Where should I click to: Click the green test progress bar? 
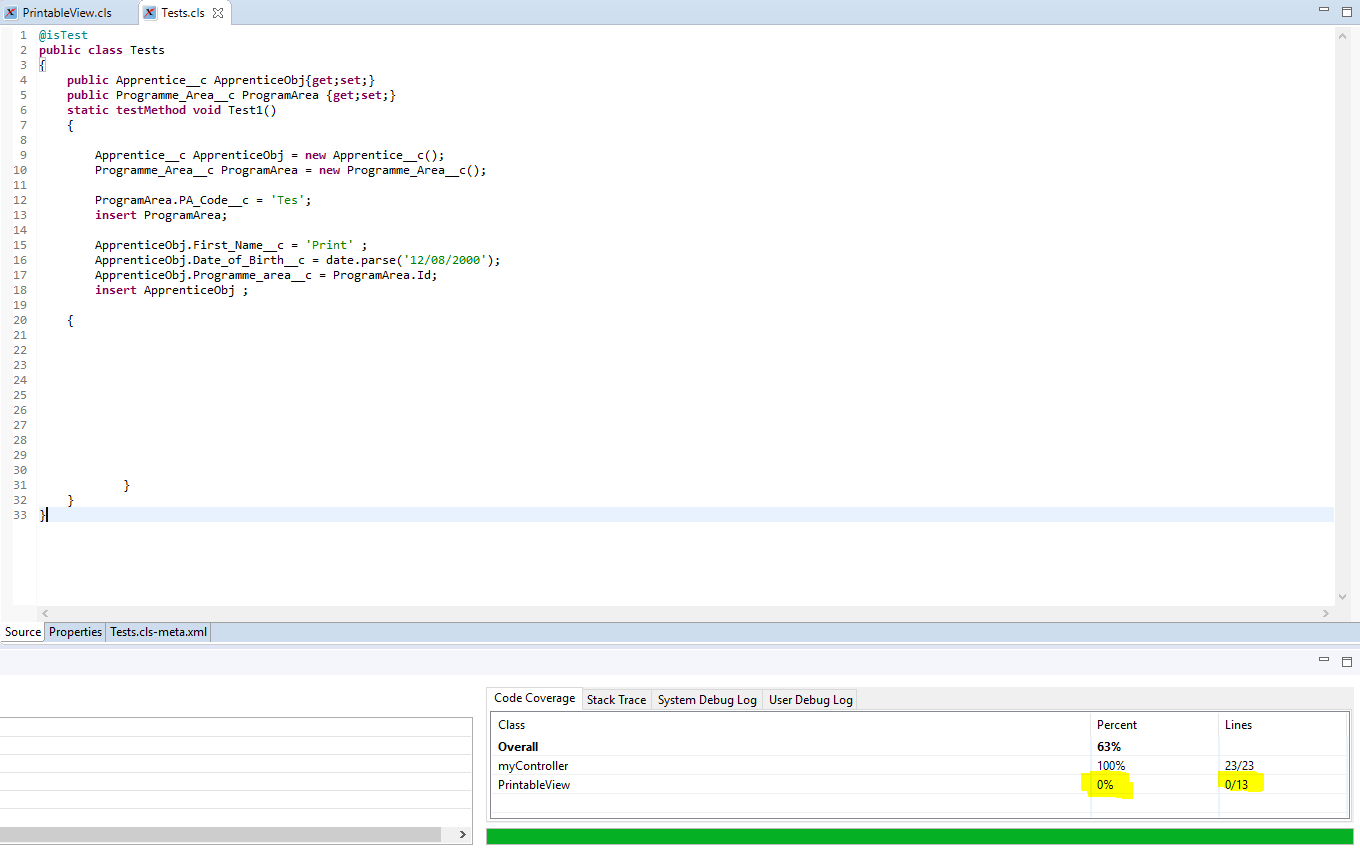pos(919,837)
